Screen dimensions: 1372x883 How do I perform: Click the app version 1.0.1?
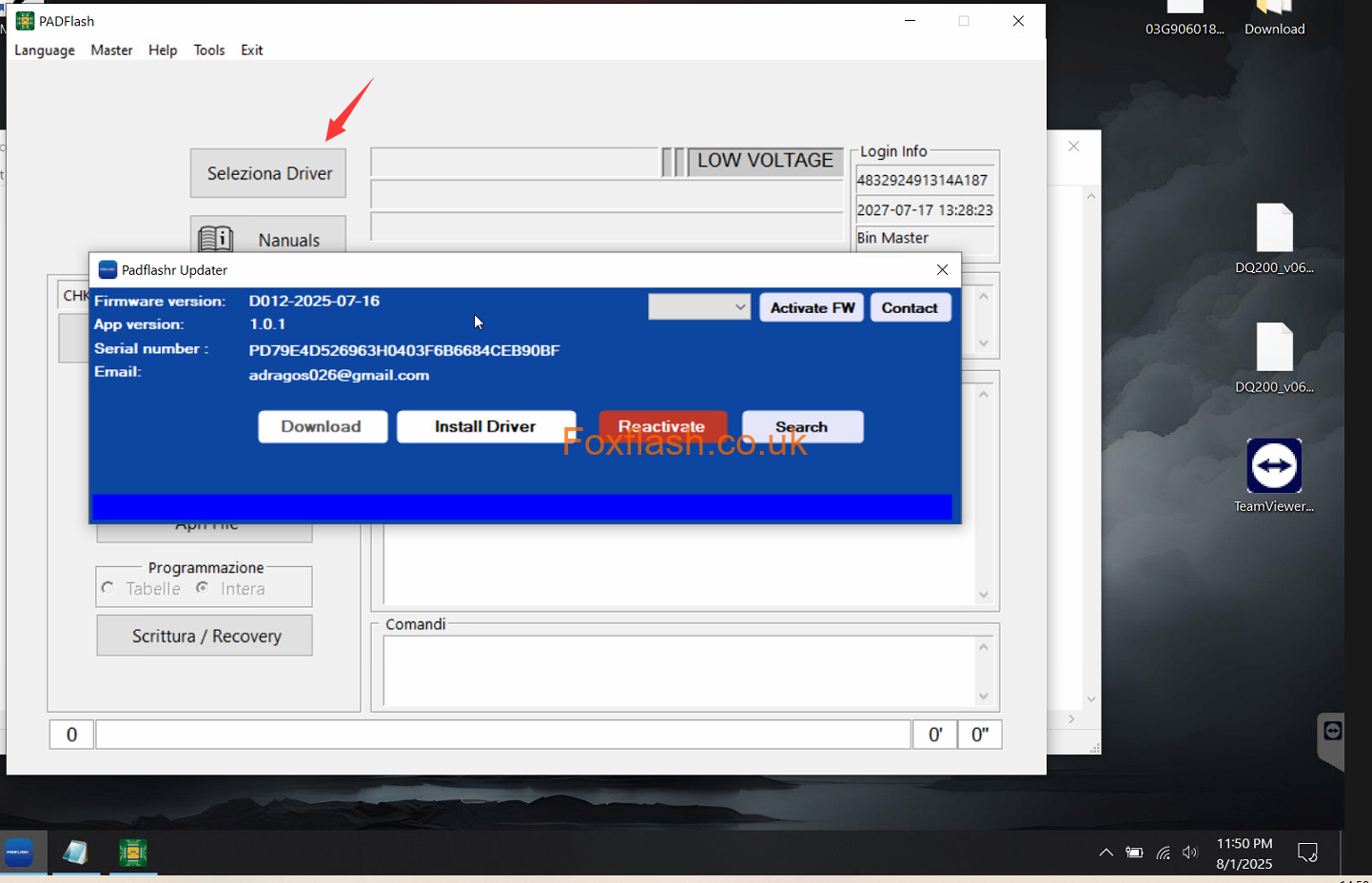(267, 324)
